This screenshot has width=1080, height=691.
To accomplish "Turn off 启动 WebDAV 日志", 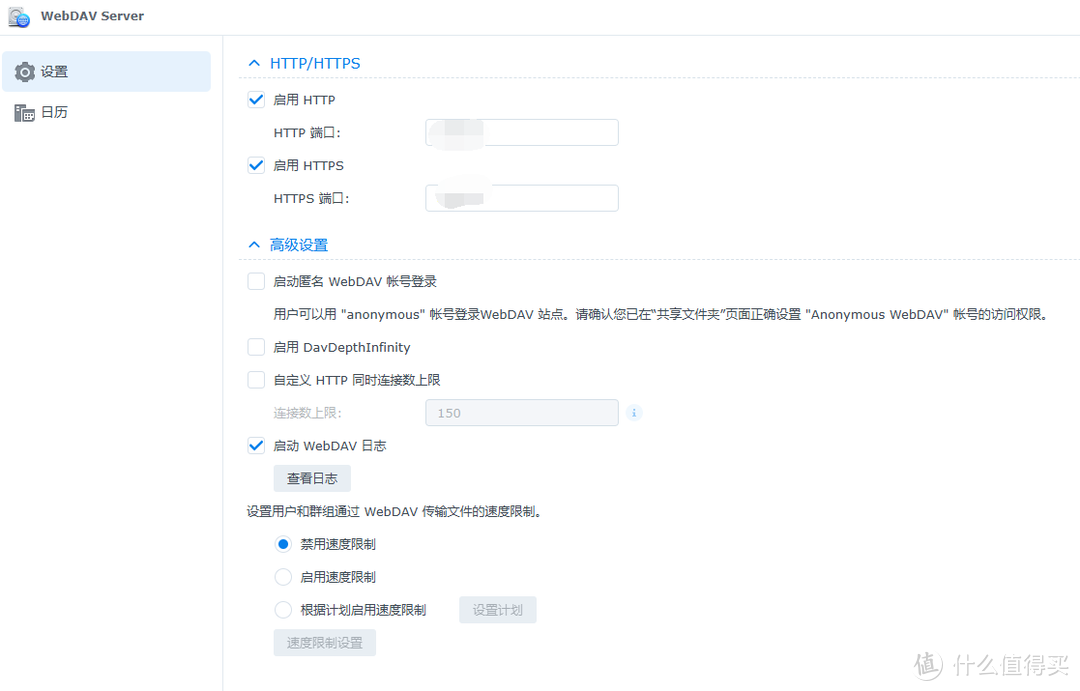I will pos(256,445).
